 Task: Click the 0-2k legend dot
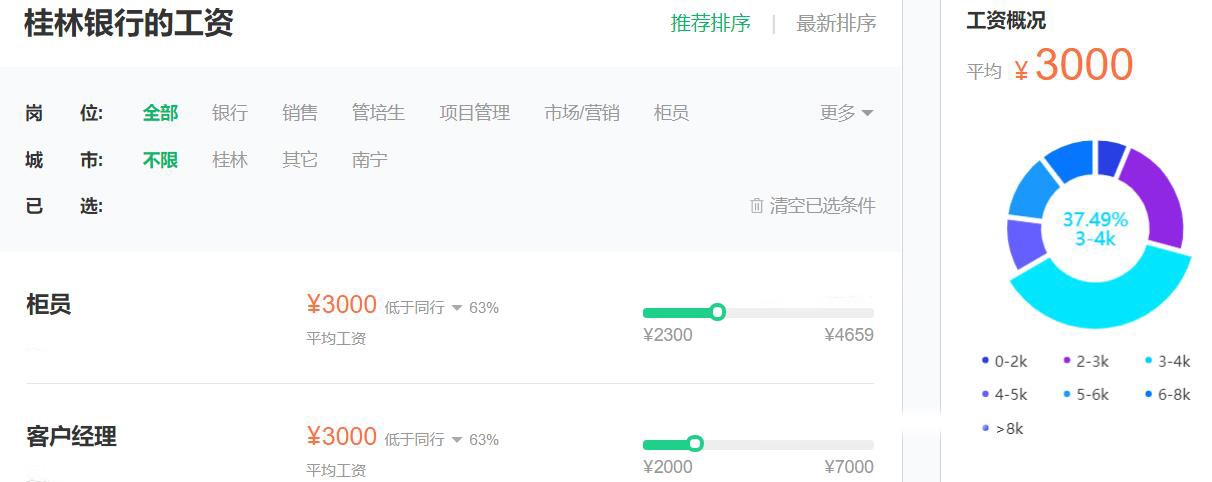coord(985,361)
